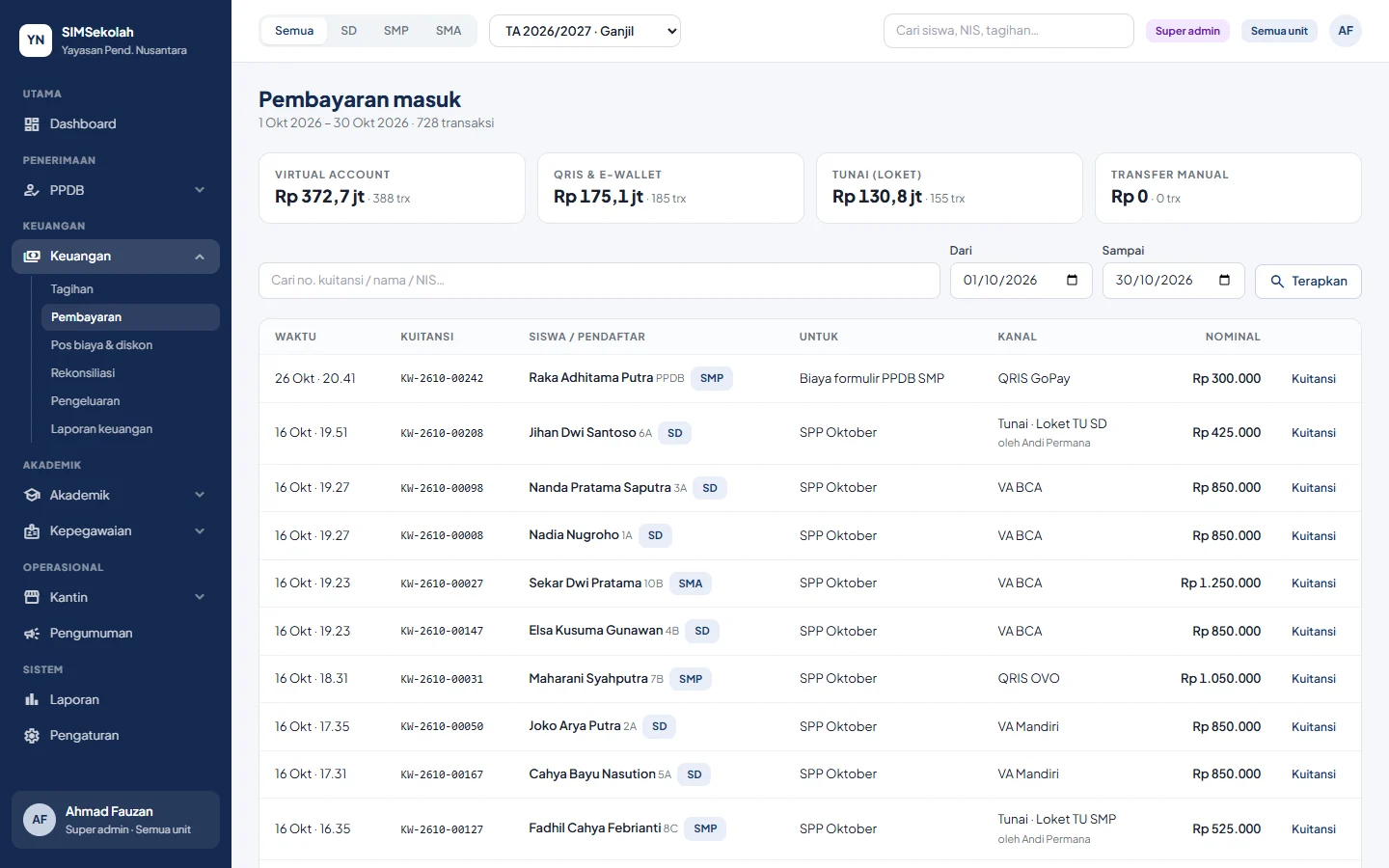Click the Dari date calendar icon

1072,281
